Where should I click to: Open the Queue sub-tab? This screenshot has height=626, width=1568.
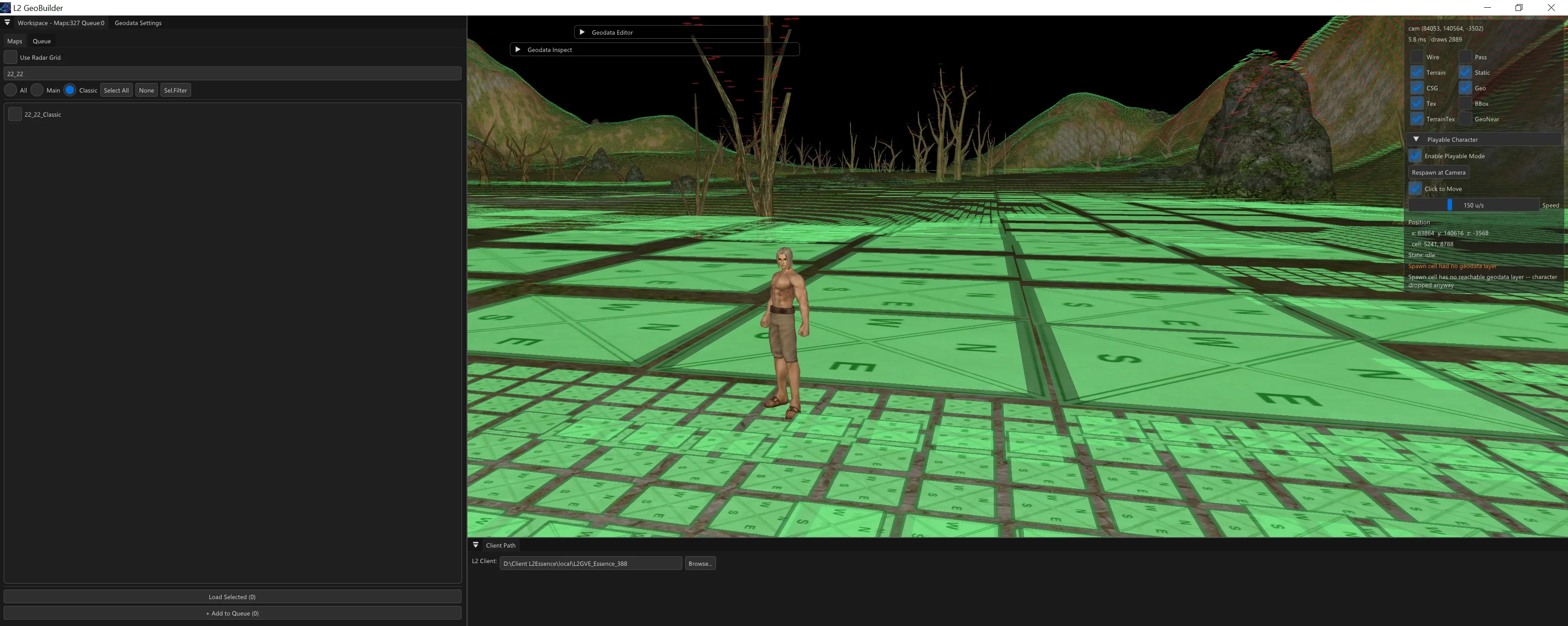(x=42, y=41)
